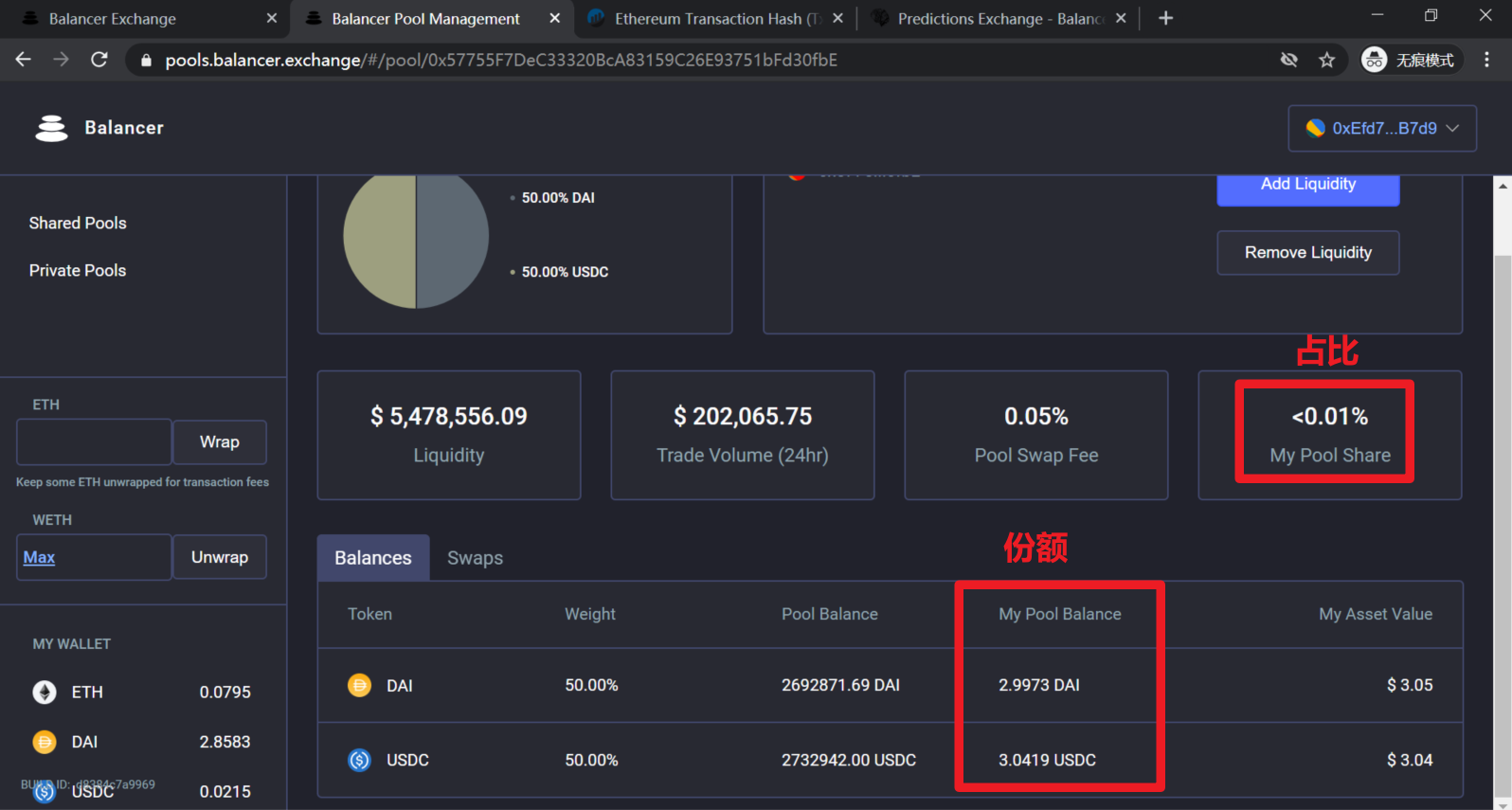Click the Token column header
The height and width of the screenshot is (810, 1512).
[x=369, y=614]
